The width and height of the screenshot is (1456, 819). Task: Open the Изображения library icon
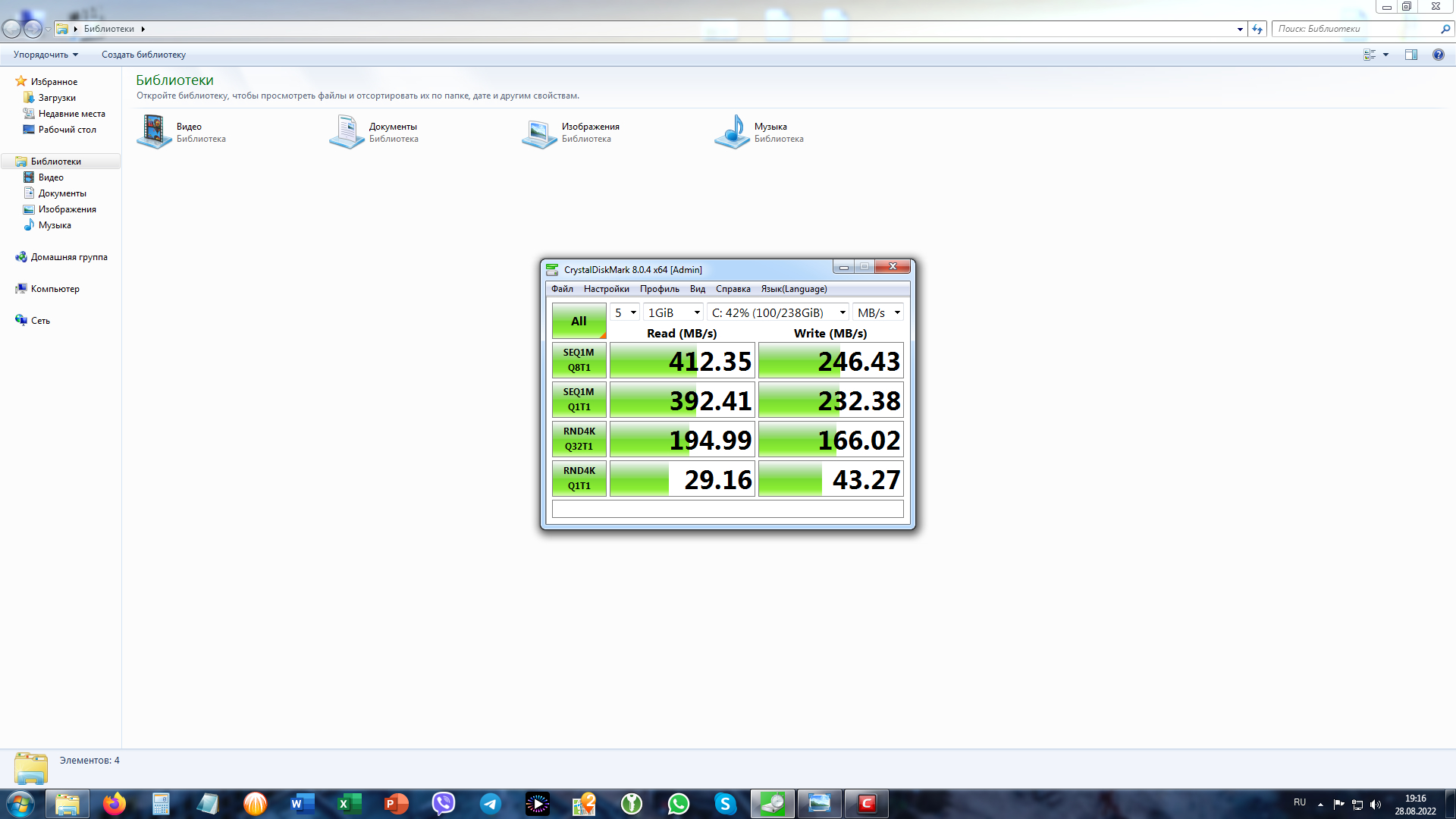[x=540, y=132]
